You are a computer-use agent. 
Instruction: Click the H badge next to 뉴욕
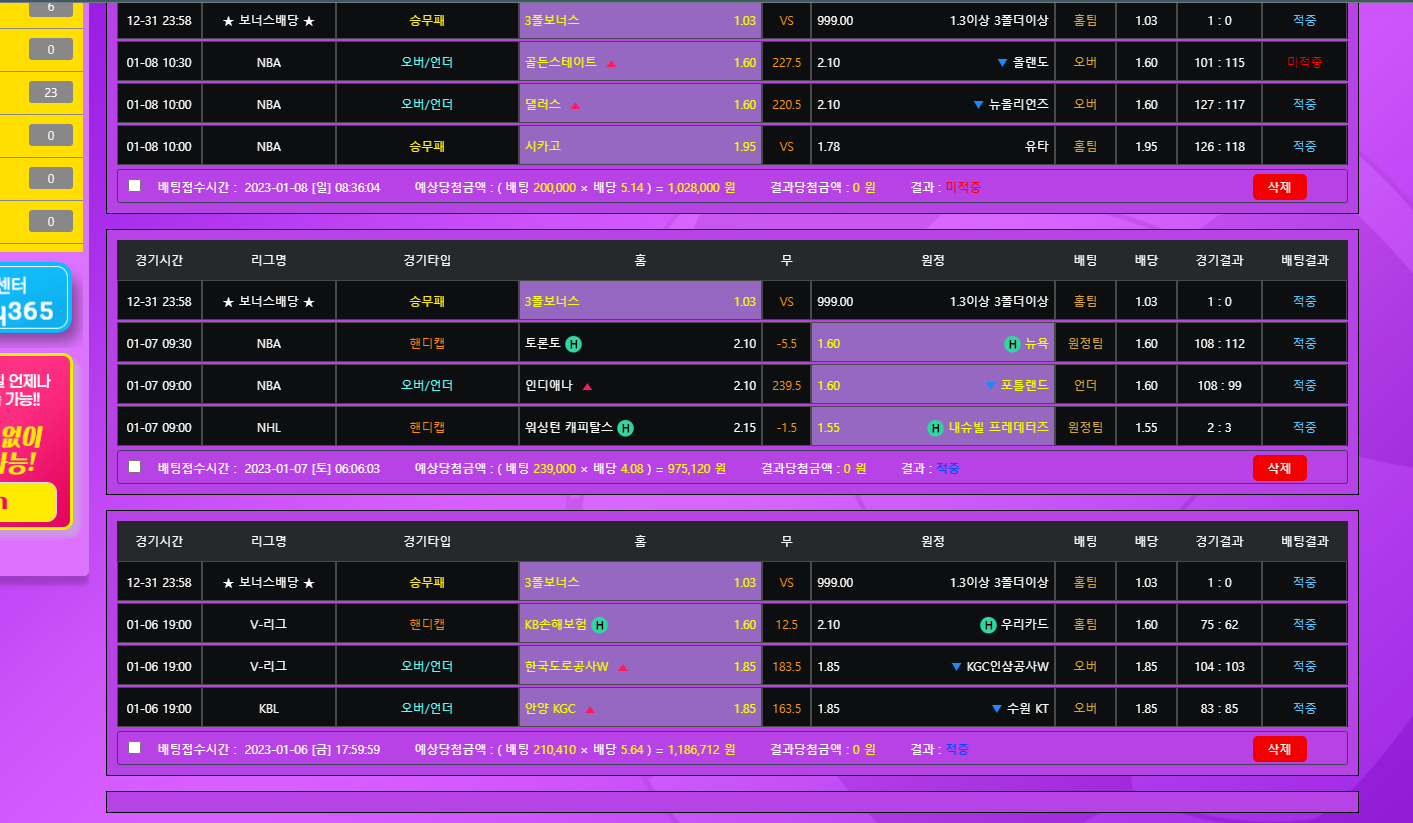click(x=1012, y=344)
